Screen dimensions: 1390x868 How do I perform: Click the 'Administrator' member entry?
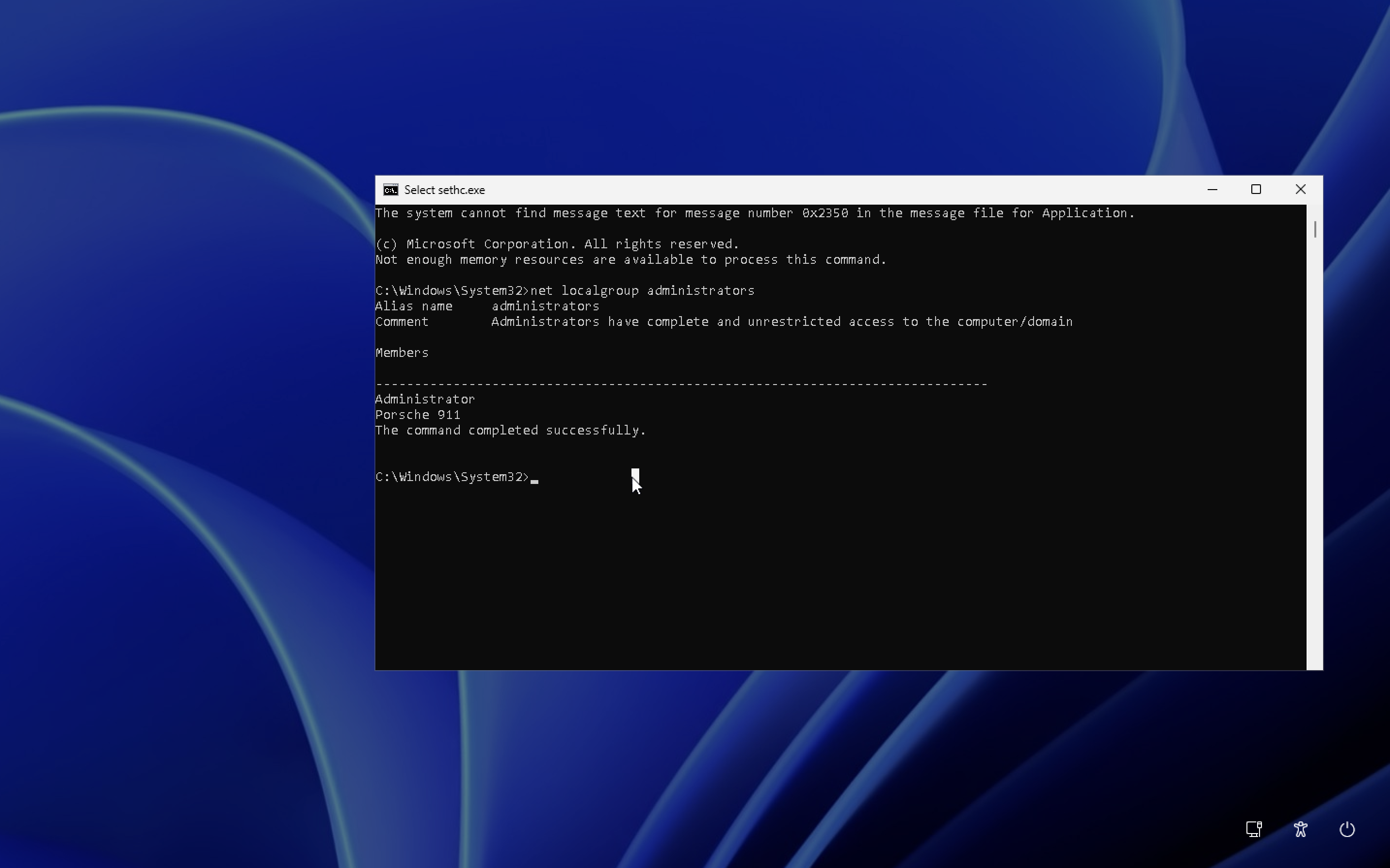425,399
